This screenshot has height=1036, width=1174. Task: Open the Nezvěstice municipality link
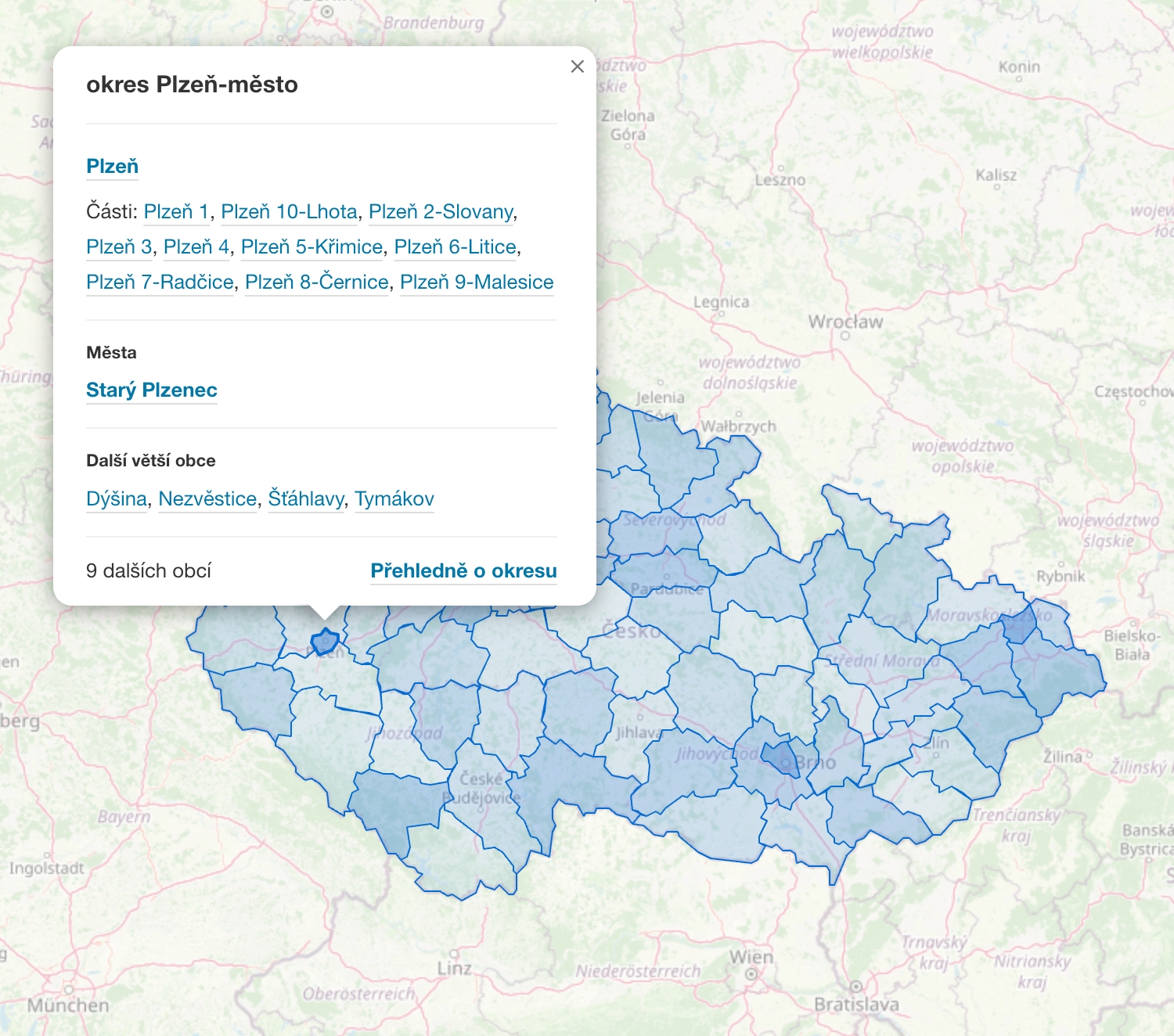tap(207, 499)
